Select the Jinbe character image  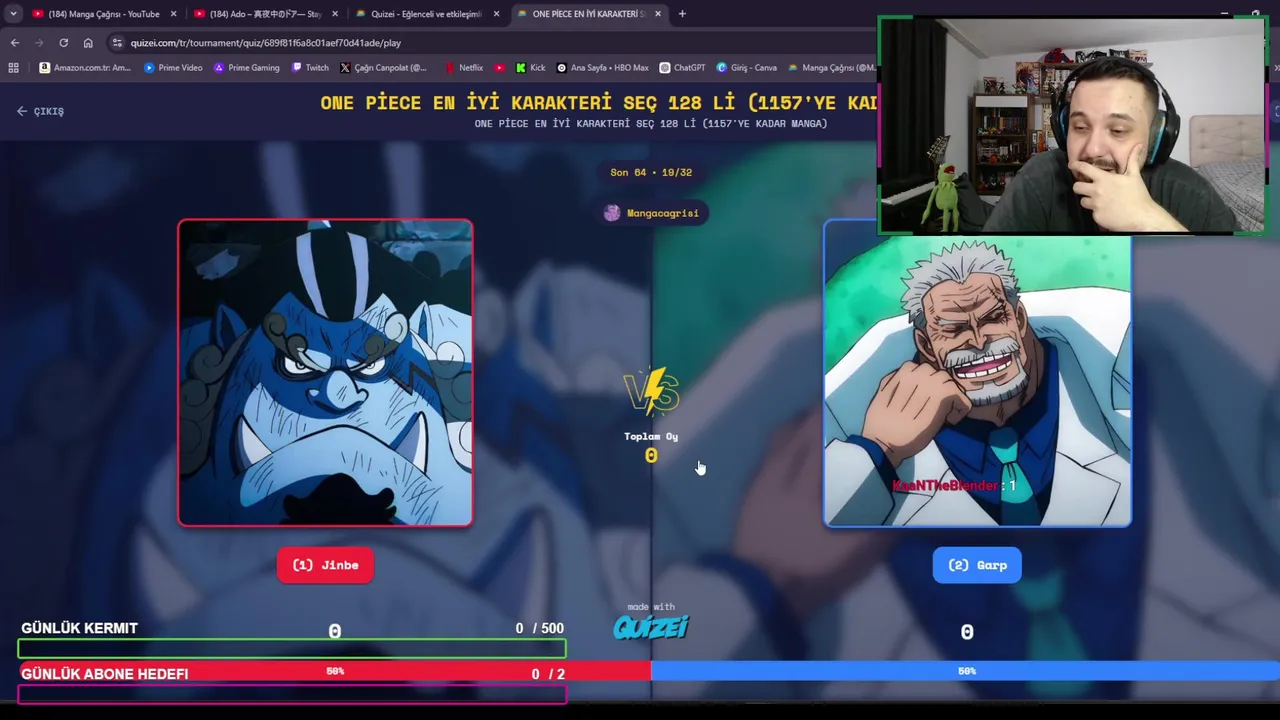point(325,373)
